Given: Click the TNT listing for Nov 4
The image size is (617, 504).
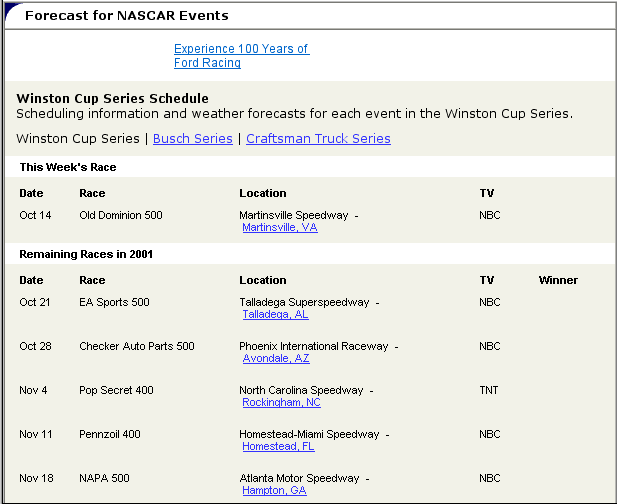Looking at the screenshot, I should coord(489,390).
